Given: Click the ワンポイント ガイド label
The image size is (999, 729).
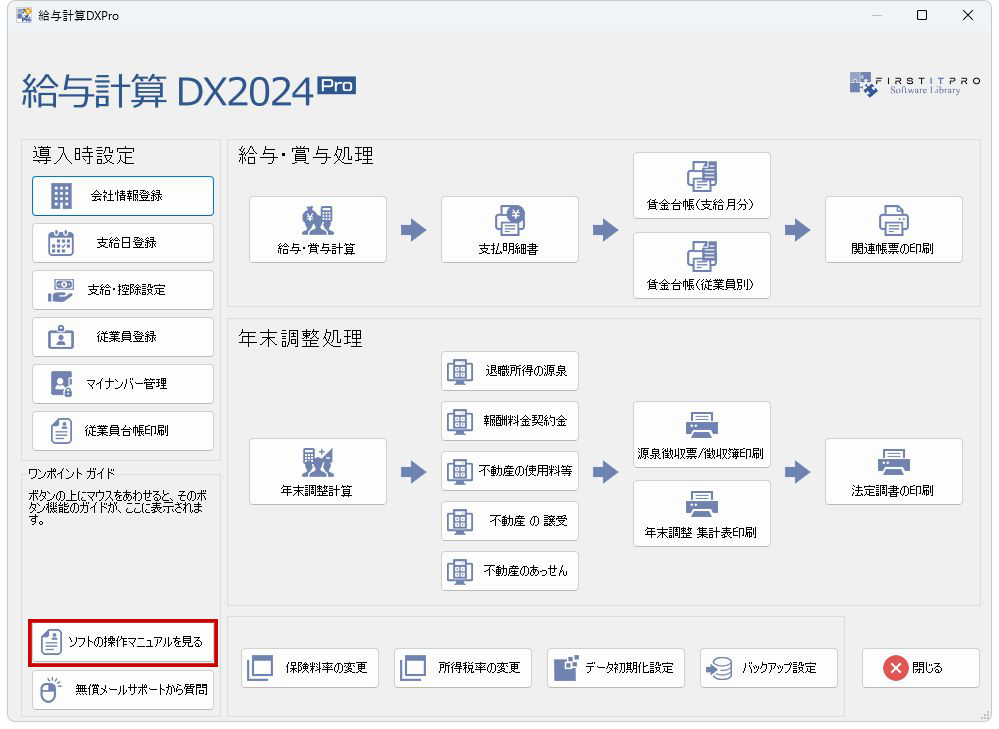Looking at the screenshot, I should pyautogui.click(x=71, y=473).
